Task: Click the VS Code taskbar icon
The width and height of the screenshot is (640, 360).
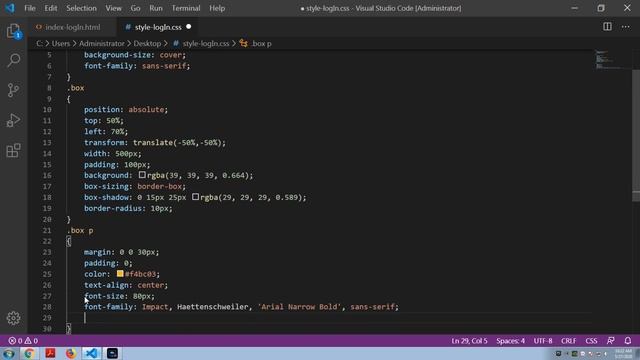Action: point(91,353)
